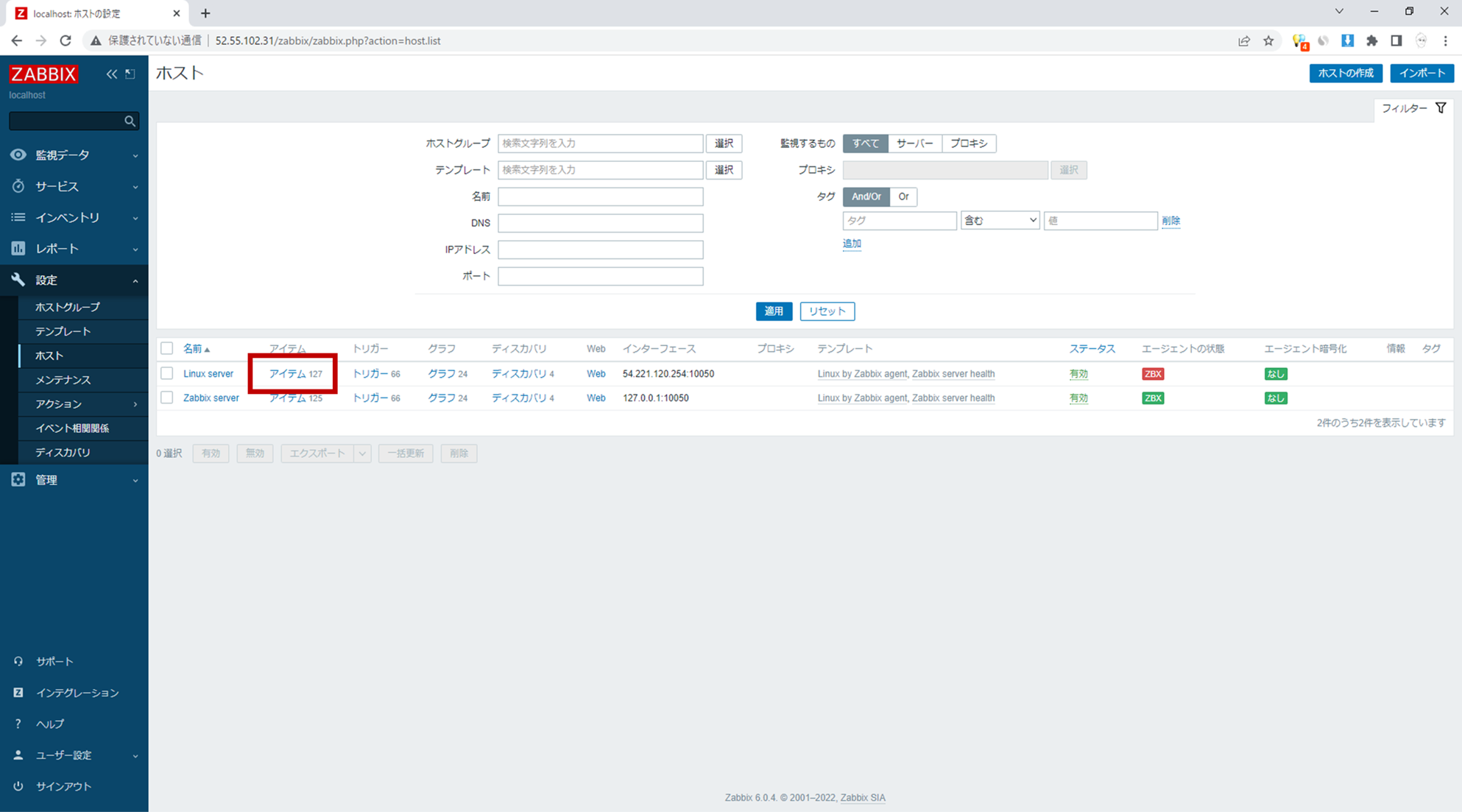
Task: Click the browser profile avatar icon
Action: coord(1422,40)
